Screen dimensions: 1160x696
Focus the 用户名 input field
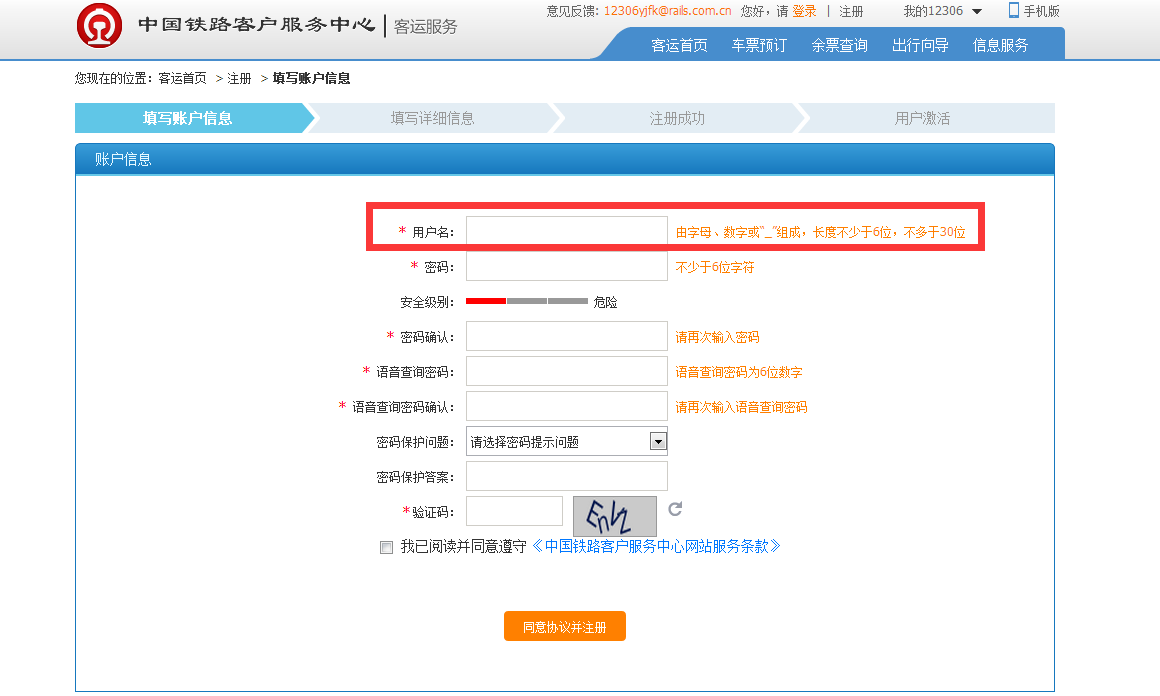click(566, 231)
